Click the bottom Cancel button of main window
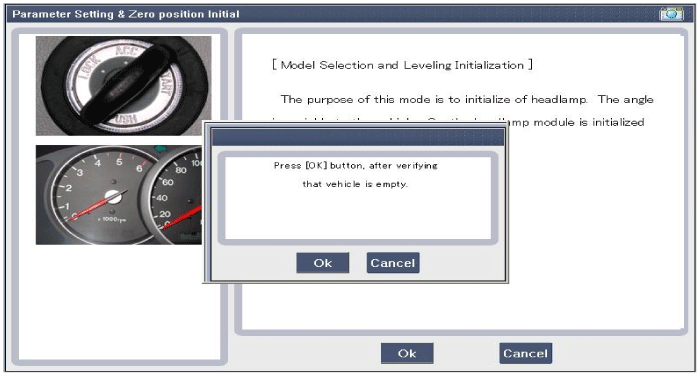 (x=525, y=353)
